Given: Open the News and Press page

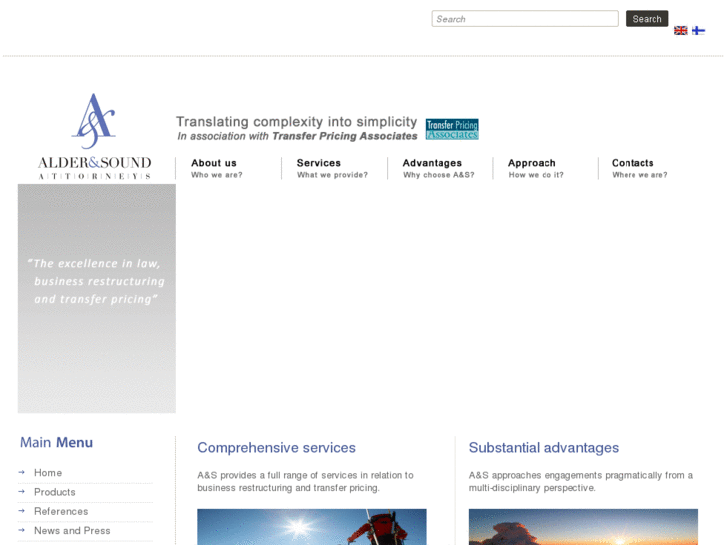Looking at the screenshot, I should click(72, 531).
